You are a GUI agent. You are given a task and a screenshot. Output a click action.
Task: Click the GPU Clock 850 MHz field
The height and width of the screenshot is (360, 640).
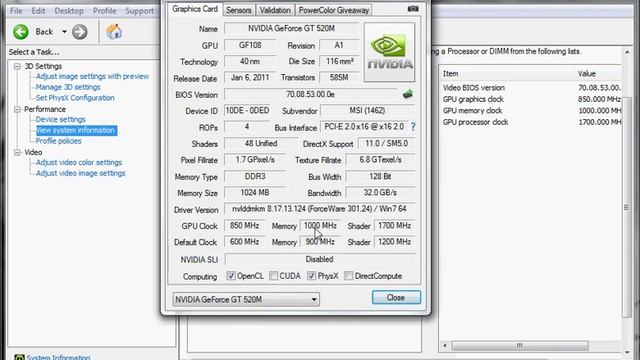(244, 226)
